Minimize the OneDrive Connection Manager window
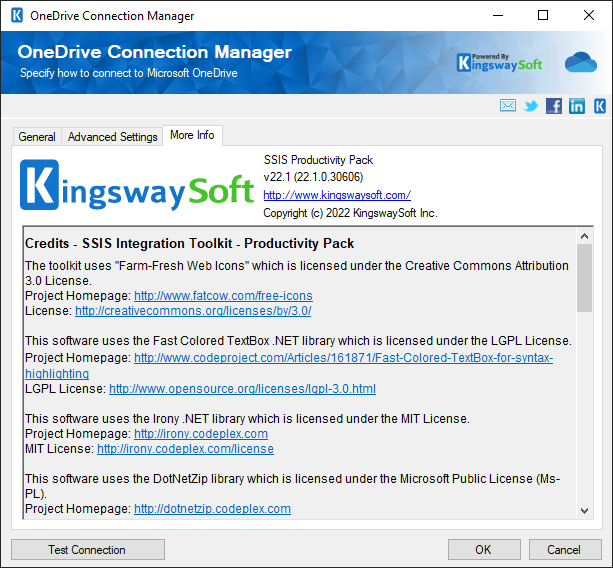The image size is (613, 568). (x=498, y=16)
